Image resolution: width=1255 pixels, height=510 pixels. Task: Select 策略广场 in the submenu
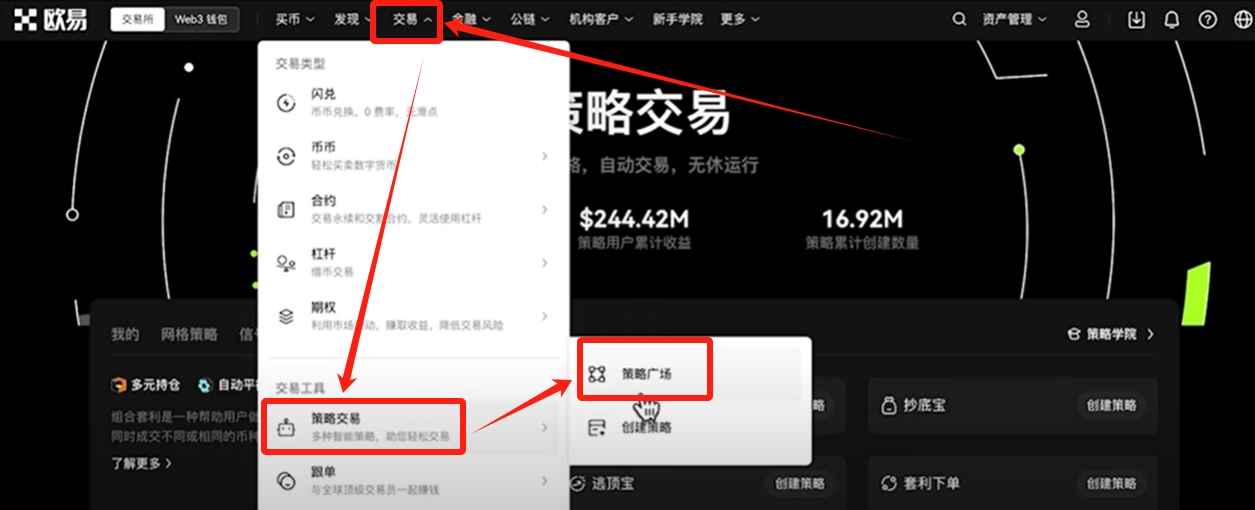(x=691, y=375)
